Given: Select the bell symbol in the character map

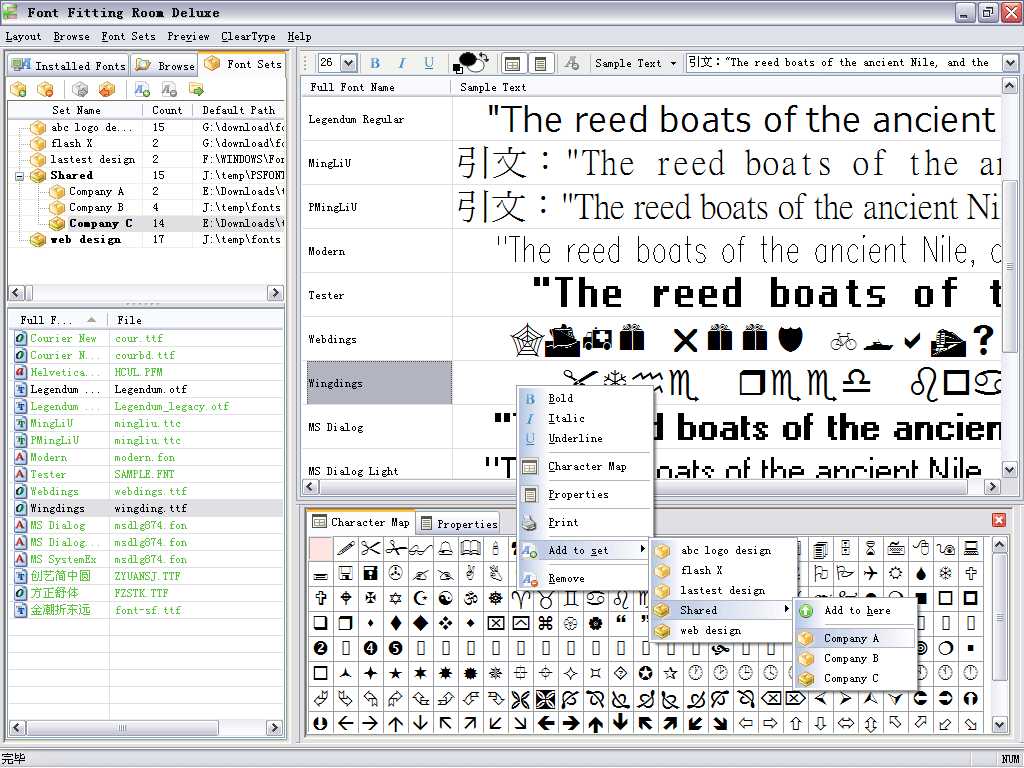Looking at the screenshot, I should tap(445, 549).
